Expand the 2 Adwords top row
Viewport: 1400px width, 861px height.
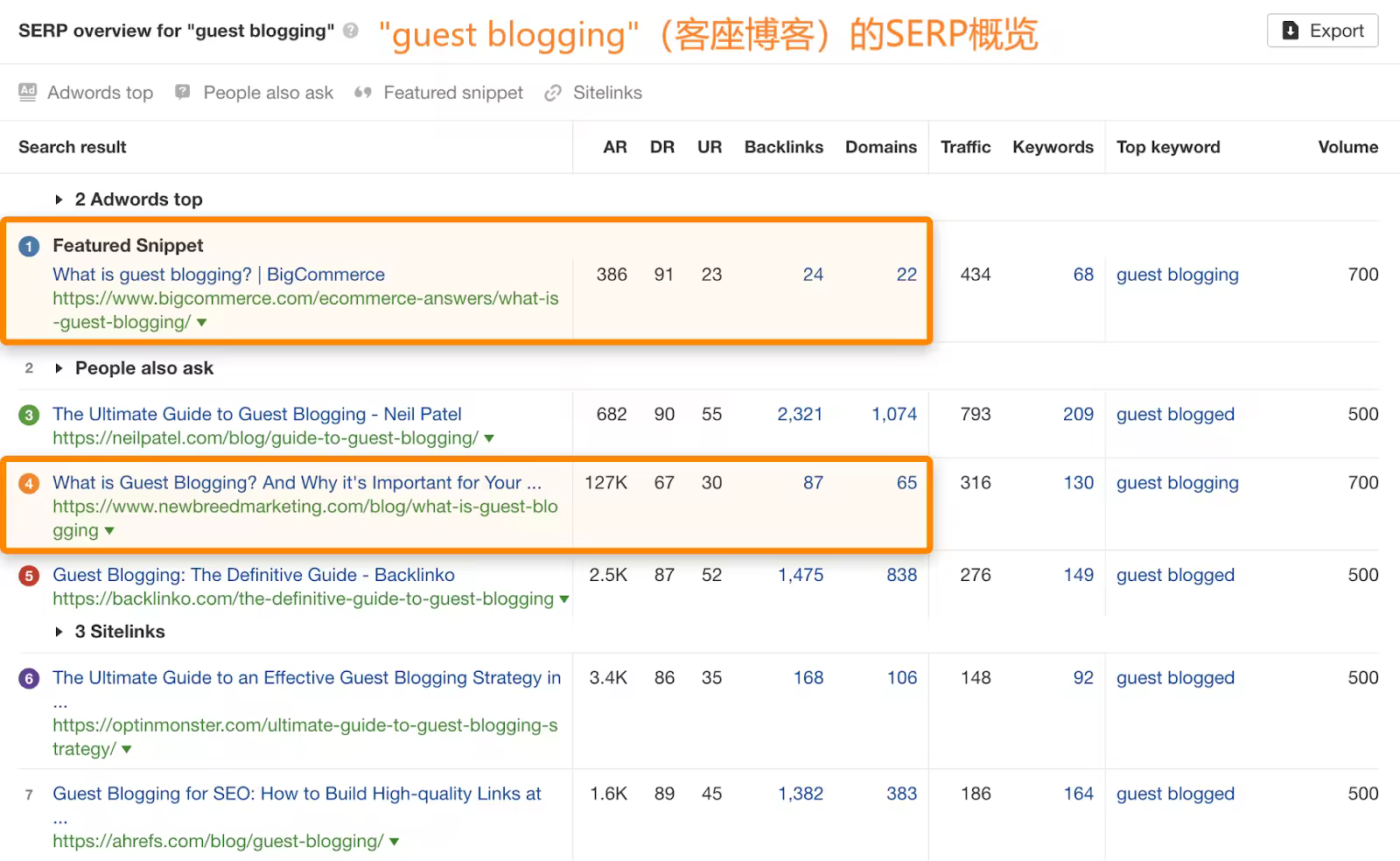tap(59, 199)
